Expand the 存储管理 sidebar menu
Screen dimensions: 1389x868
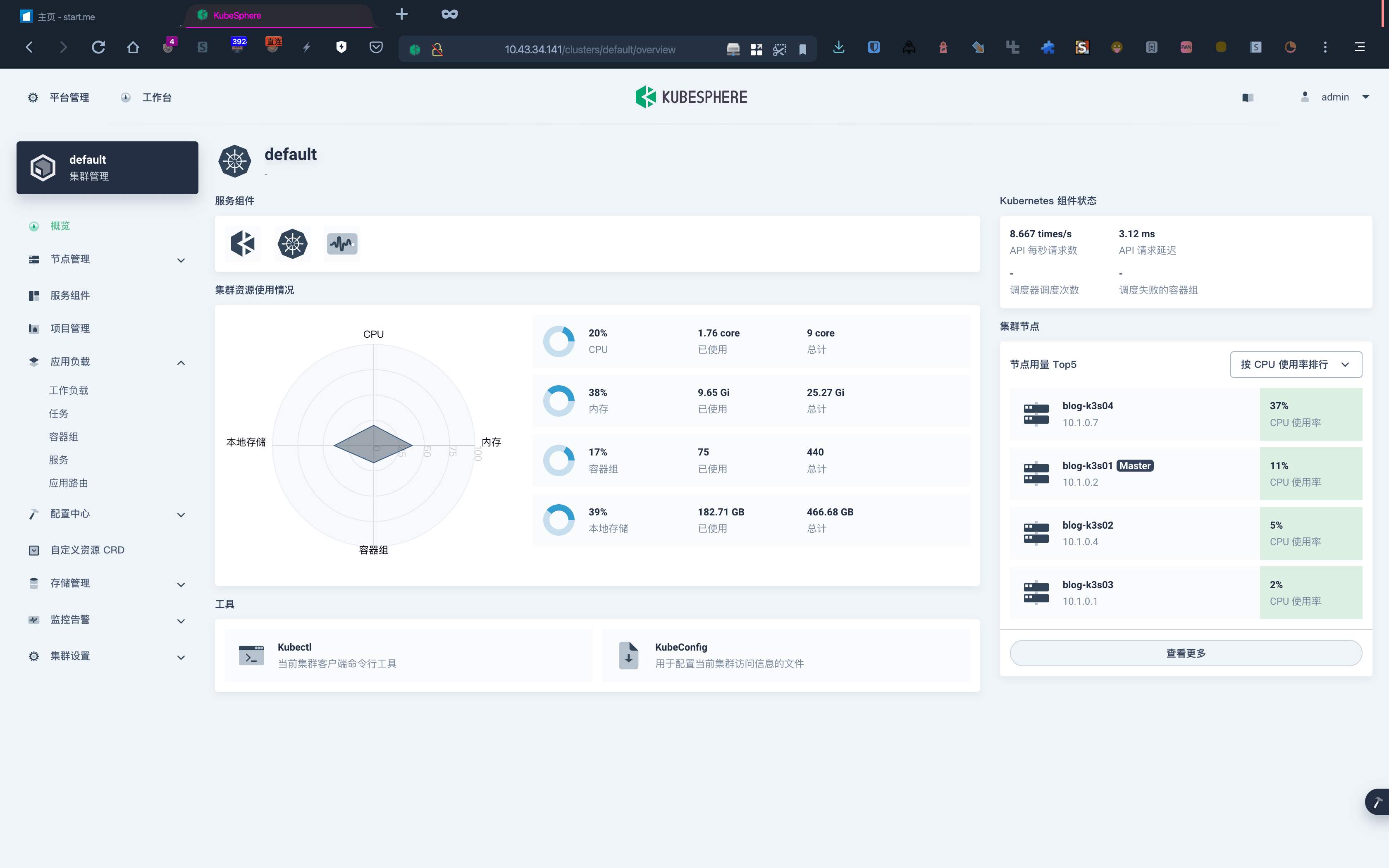[x=107, y=583]
